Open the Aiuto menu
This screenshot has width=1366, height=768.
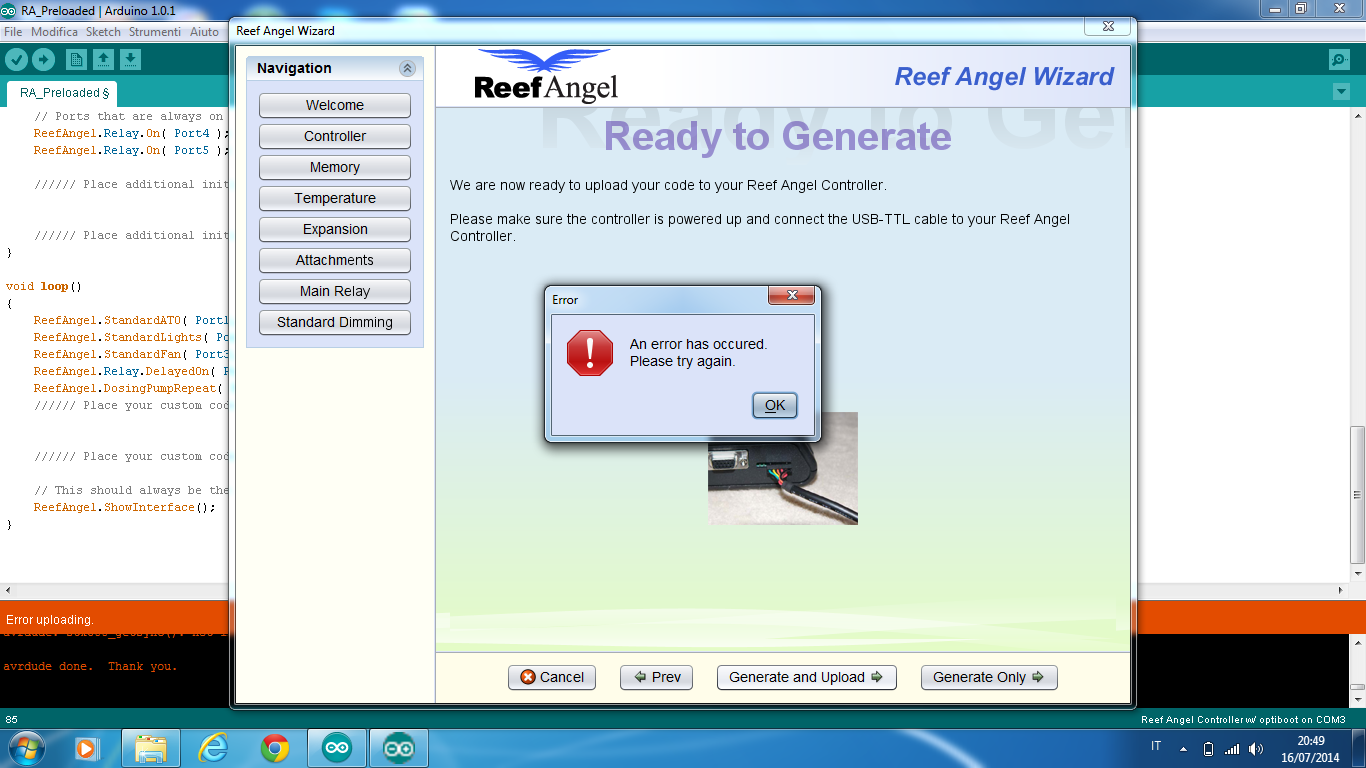(204, 32)
